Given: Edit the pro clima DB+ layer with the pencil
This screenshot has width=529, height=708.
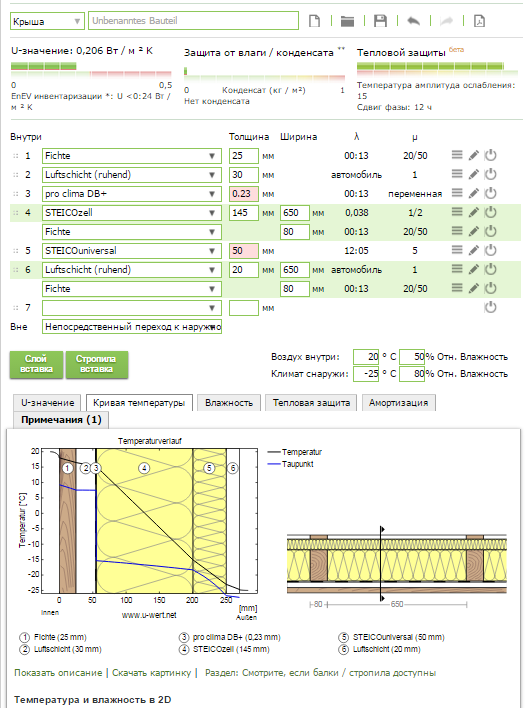Looking at the screenshot, I should click(x=473, y=193).
